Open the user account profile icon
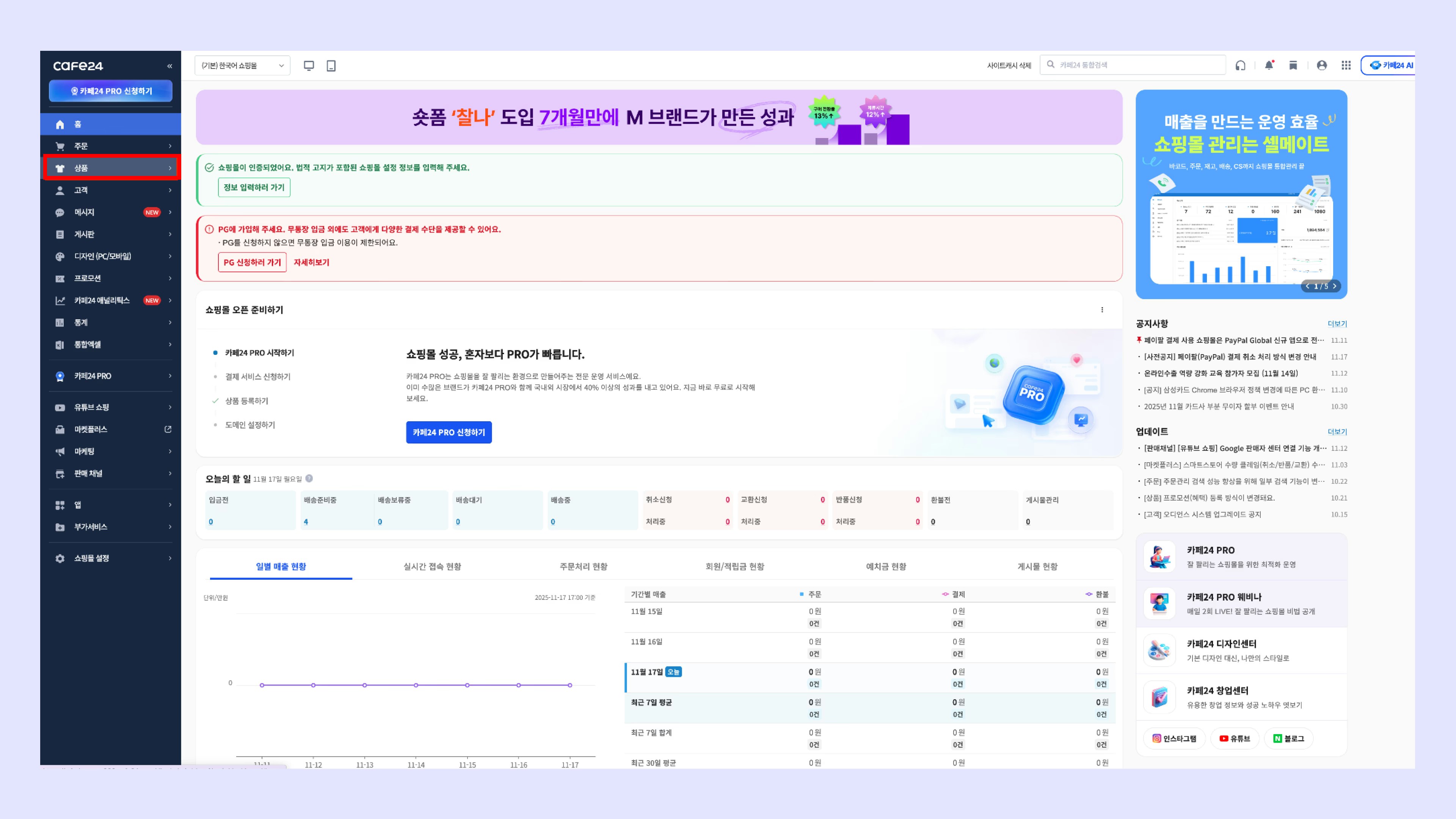This screenshot has height=819, width=1456. pos(1321,66)
